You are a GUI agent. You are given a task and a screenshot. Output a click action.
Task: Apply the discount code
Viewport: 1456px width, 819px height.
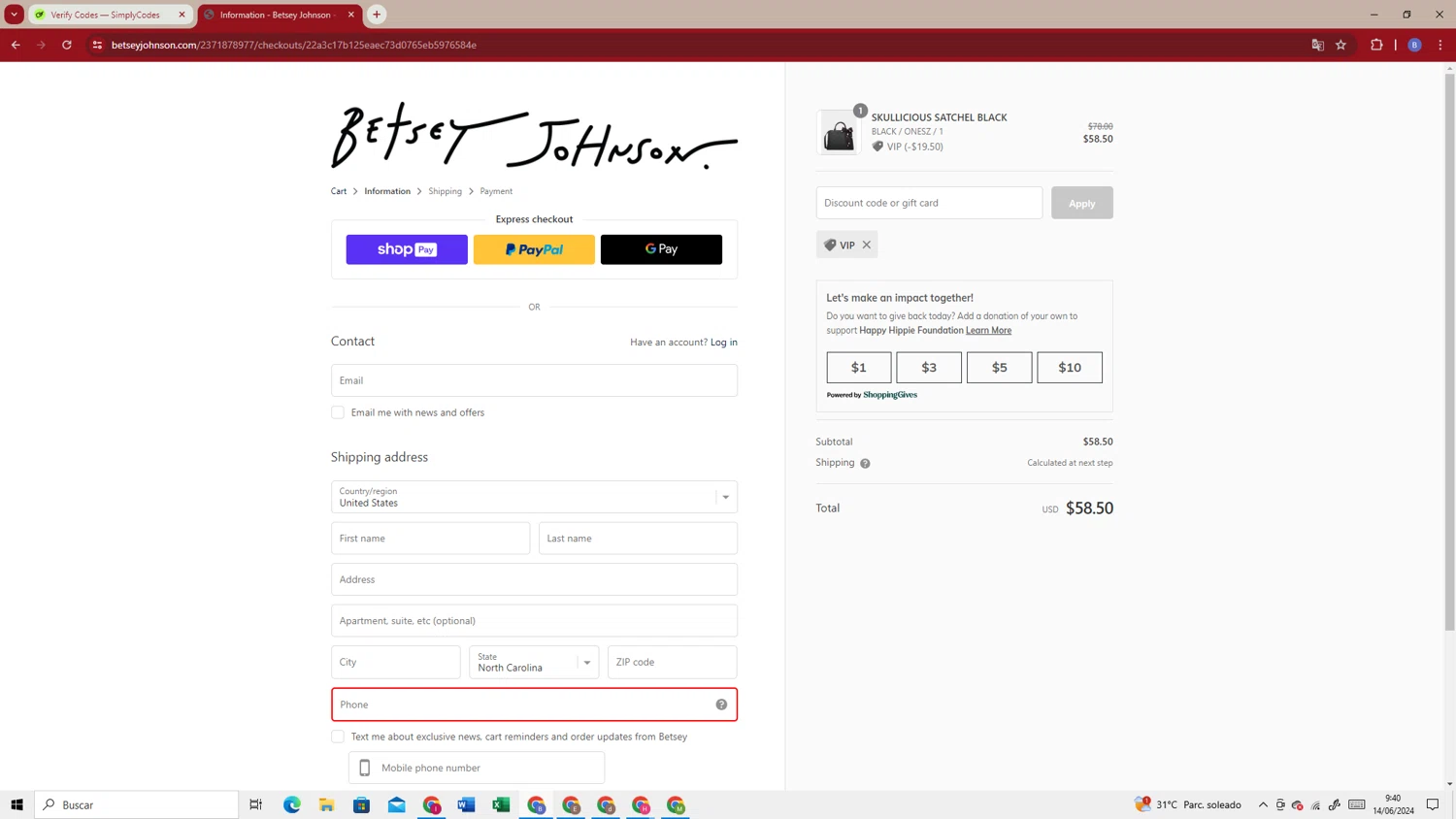click(x=1081, y=203)
